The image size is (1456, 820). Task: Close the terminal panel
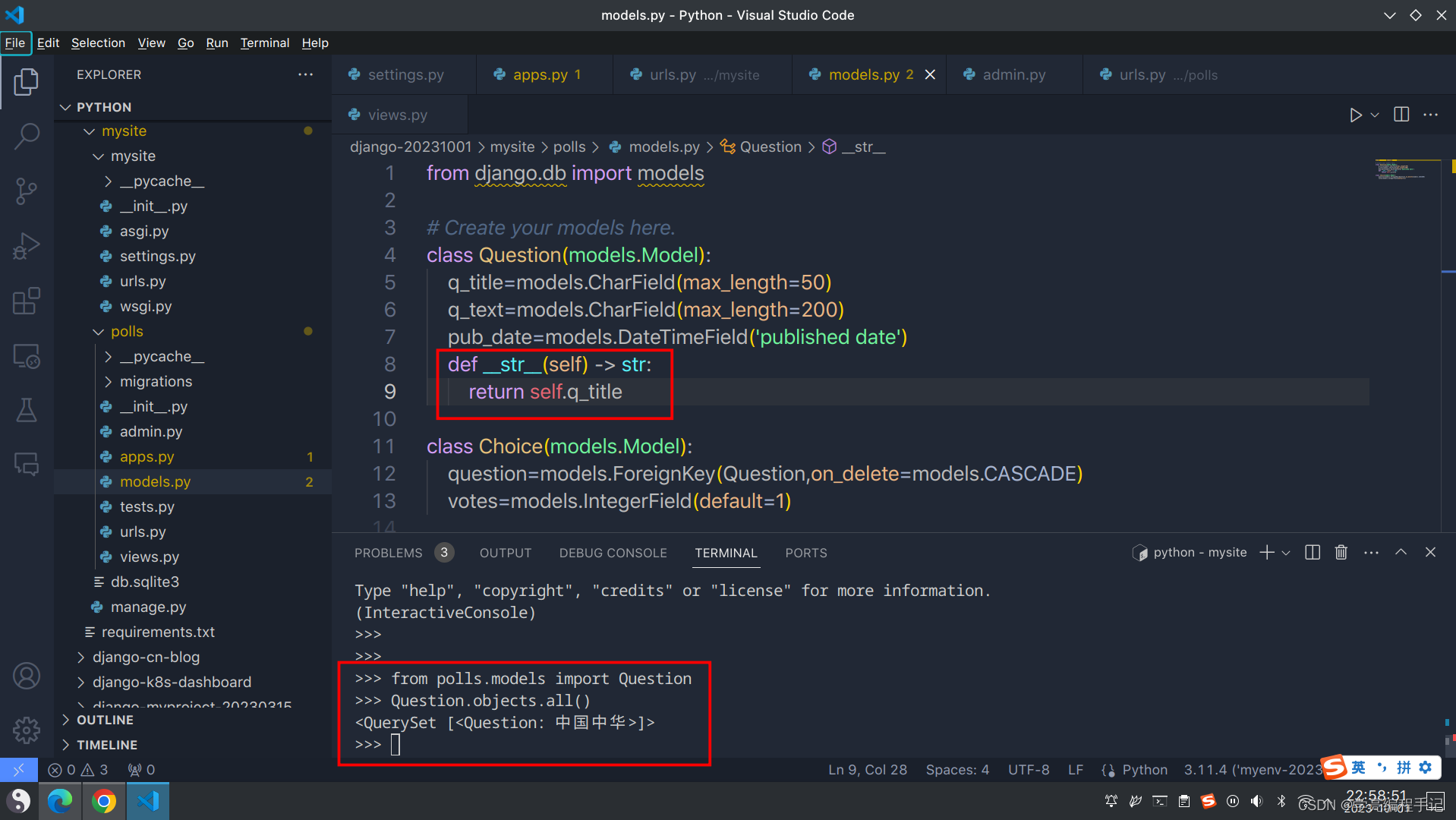click(x=1431, y=553)
